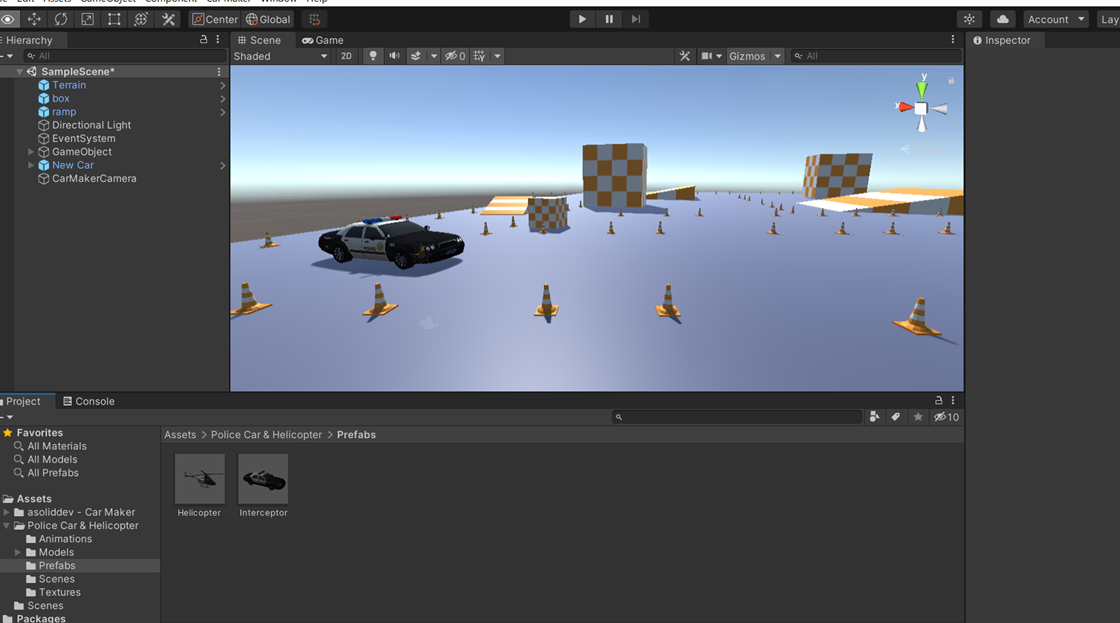Toggle scene effects
The image size is (1120, 623).
click(416, 56)
